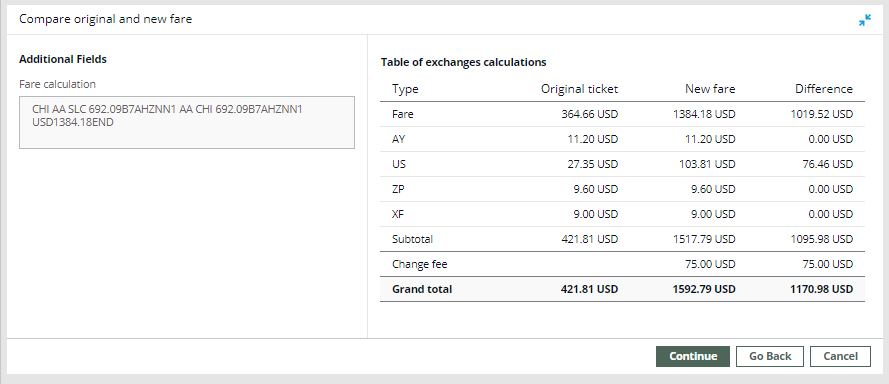The image size is (889, 384).
Task: Click the AY tax row label
Action: pos(399,139)
